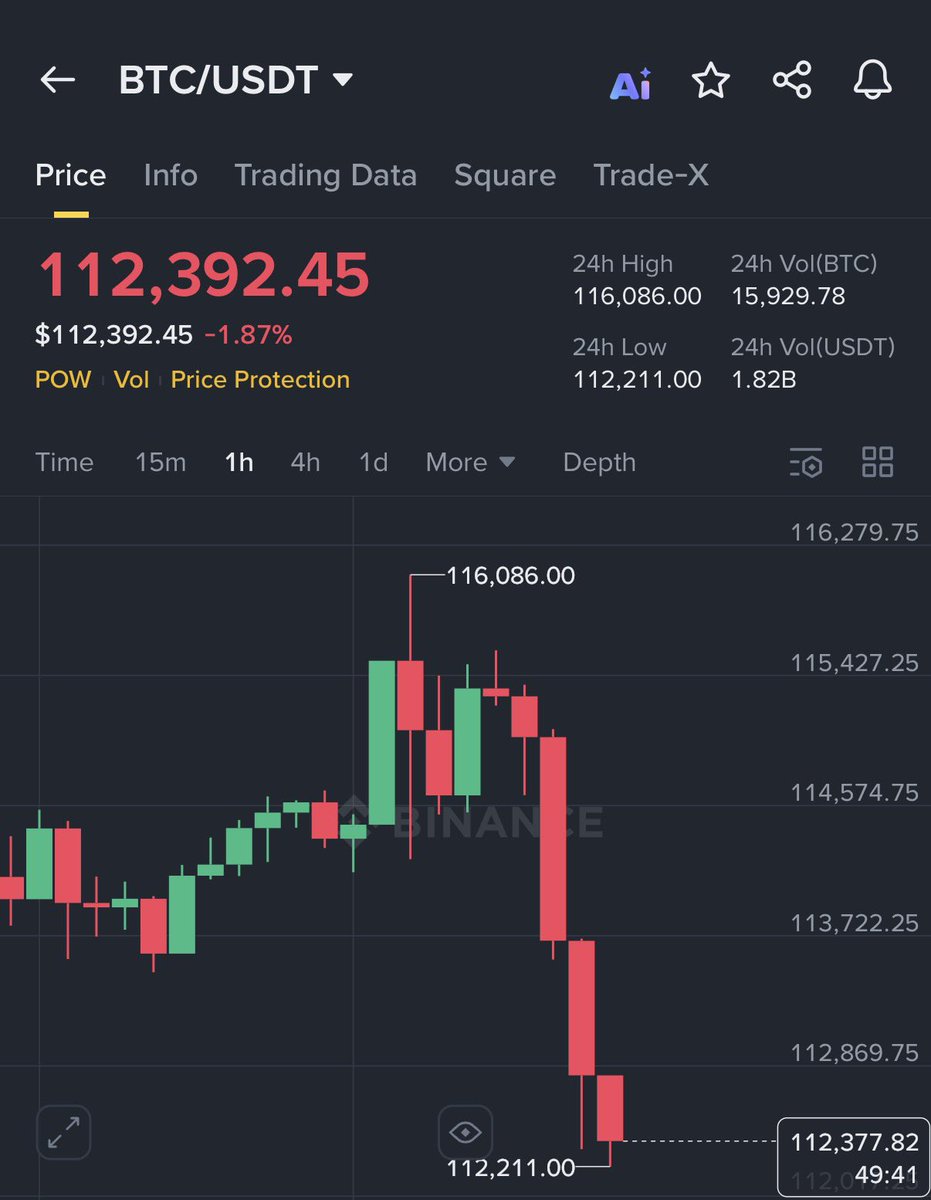931x1200 pixels.
Task: Expand the More intervals dropdown
Action: click(470, 462)
